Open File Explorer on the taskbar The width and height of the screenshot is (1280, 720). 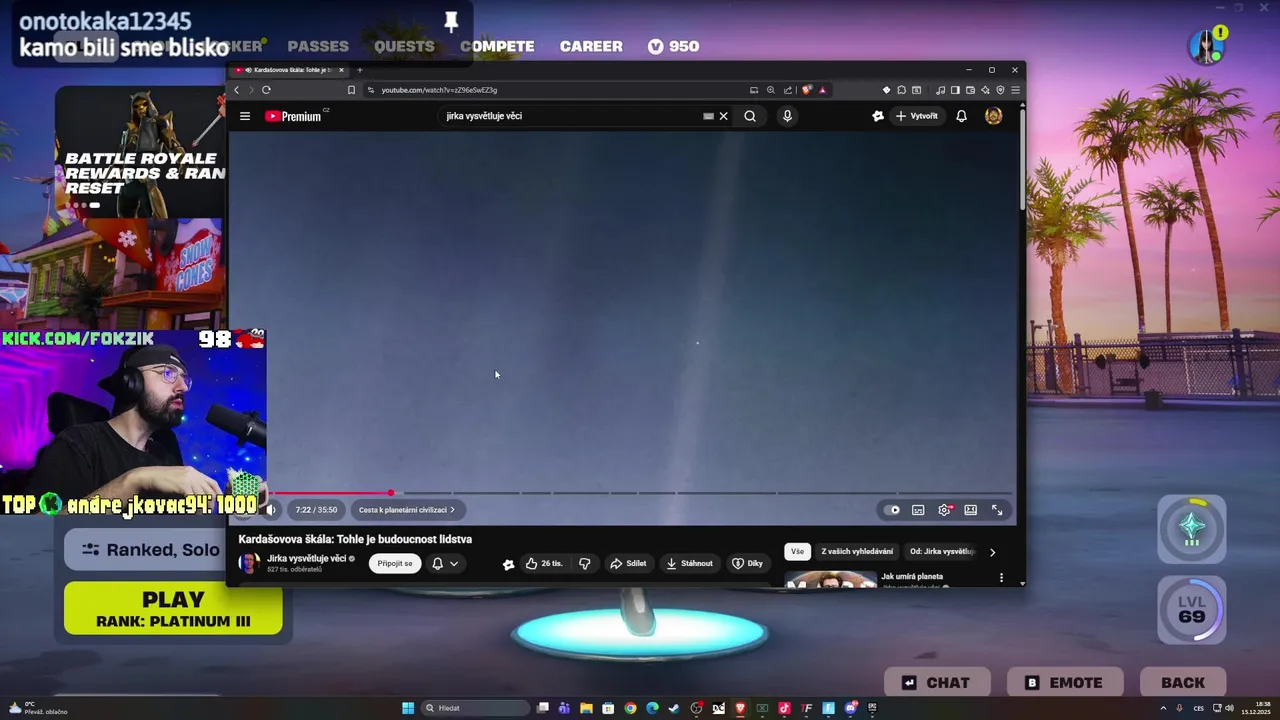click(x=586, y=708)
